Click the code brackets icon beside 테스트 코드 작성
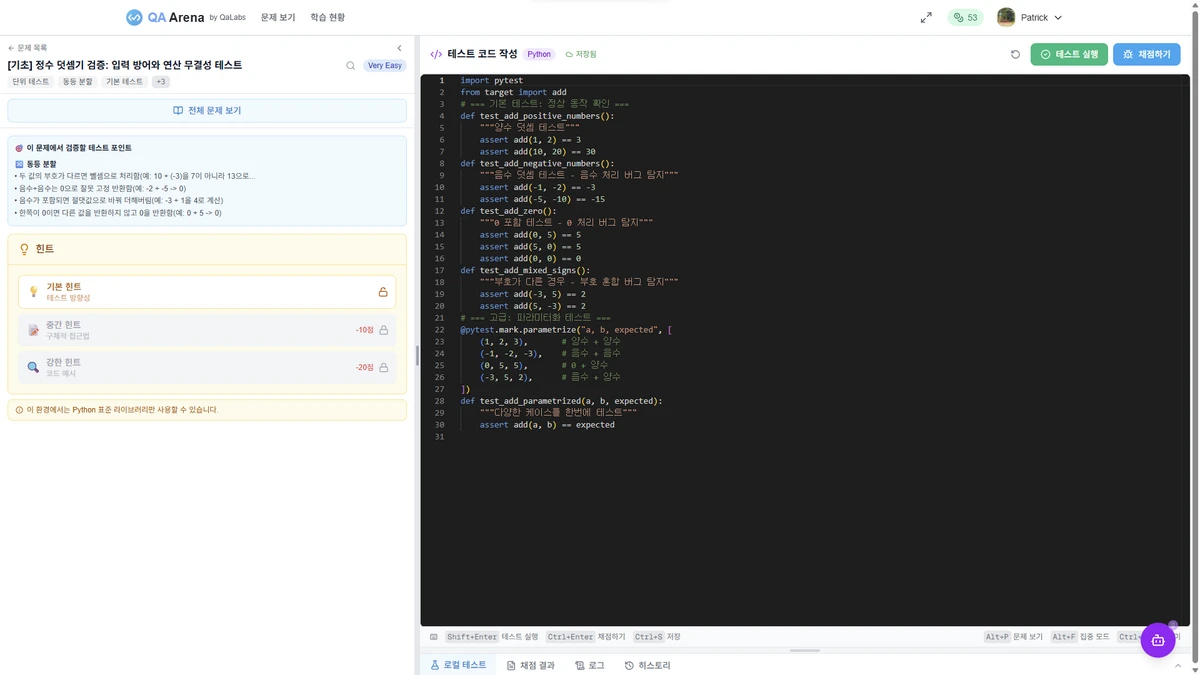1200x675 pixels. [436, 54]
